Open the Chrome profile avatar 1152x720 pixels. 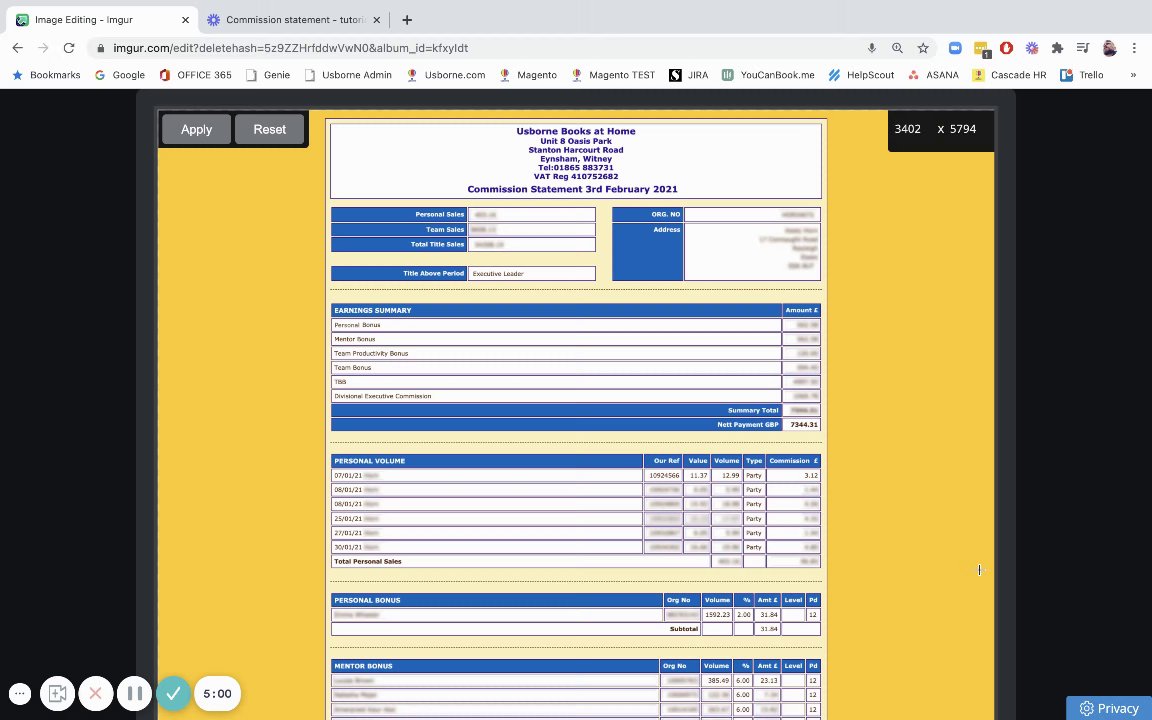click(1109, 48)
